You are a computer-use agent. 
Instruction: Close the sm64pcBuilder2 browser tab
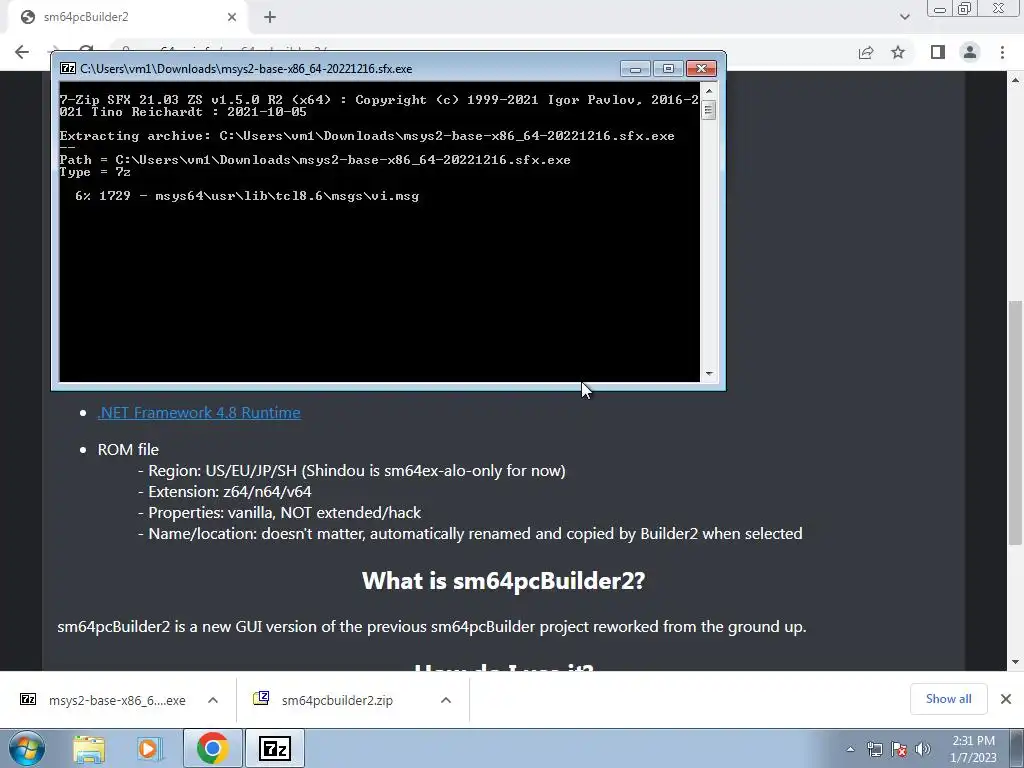[232, 17]
